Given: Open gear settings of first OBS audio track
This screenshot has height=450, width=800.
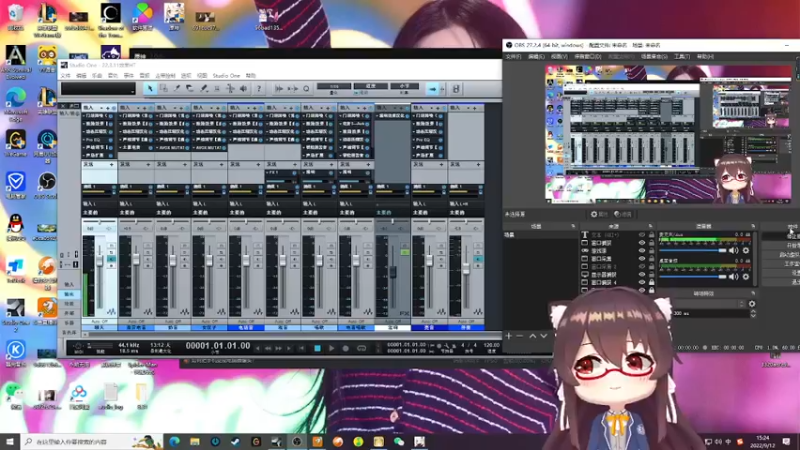Looking at the screenshot, I should tap(746, 251).
